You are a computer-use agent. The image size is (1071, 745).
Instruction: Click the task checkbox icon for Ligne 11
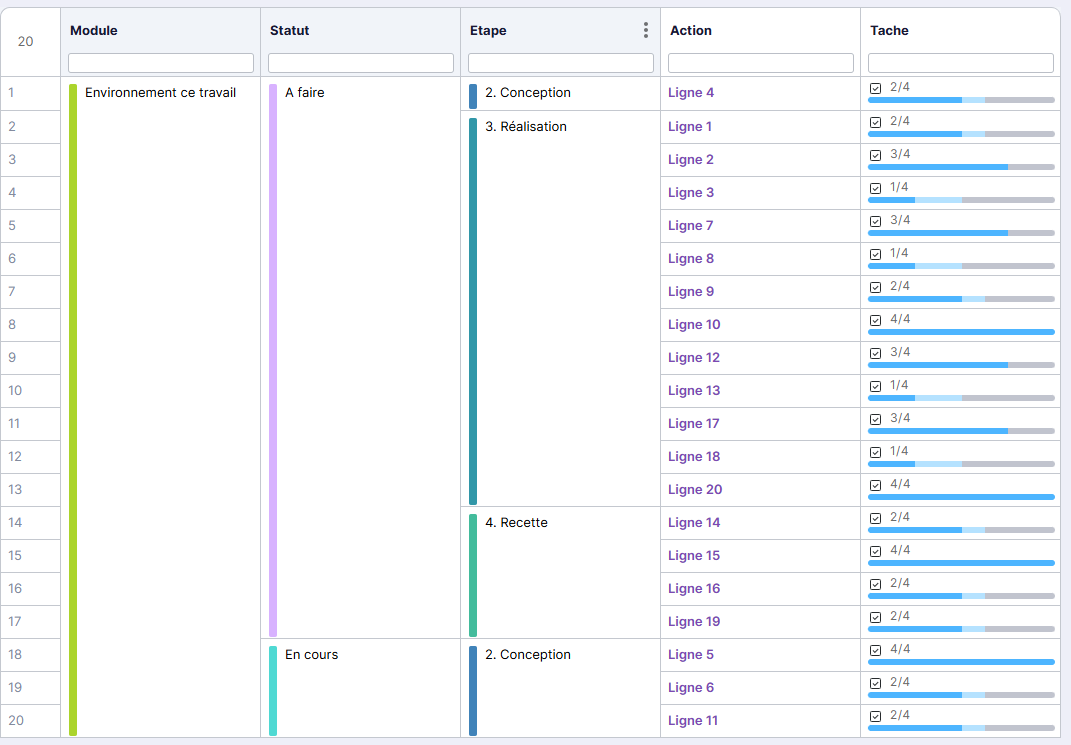[876, 716]
